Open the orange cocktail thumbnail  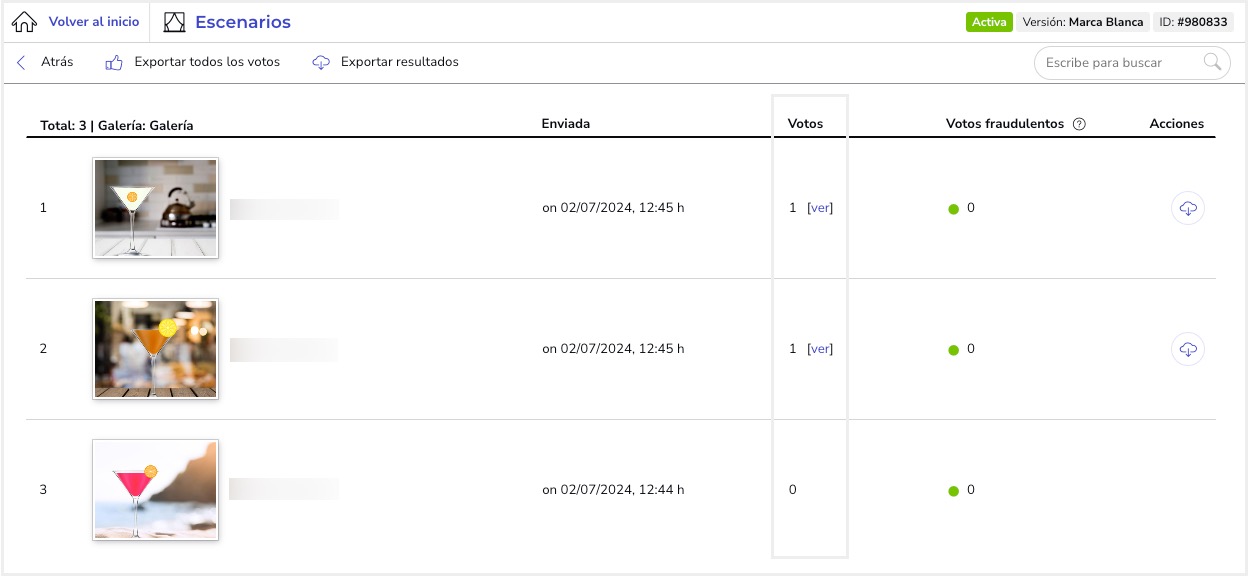[155, 349]
